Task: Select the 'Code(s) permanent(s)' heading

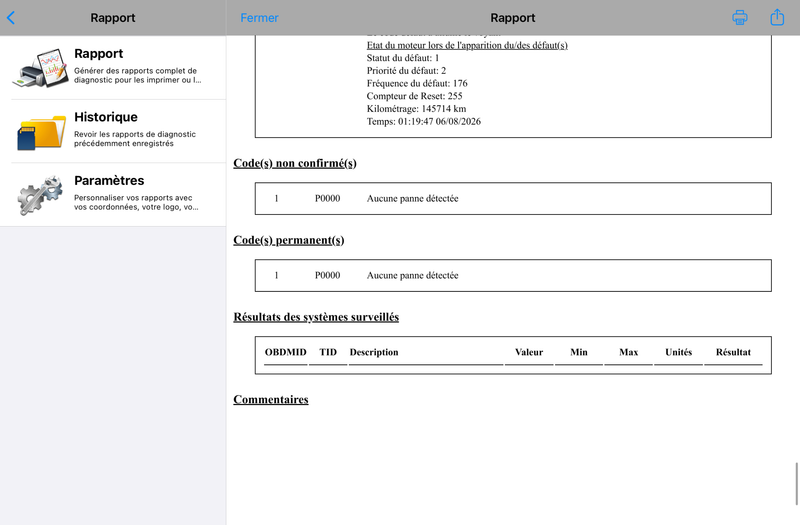Action: click(289, 240)
